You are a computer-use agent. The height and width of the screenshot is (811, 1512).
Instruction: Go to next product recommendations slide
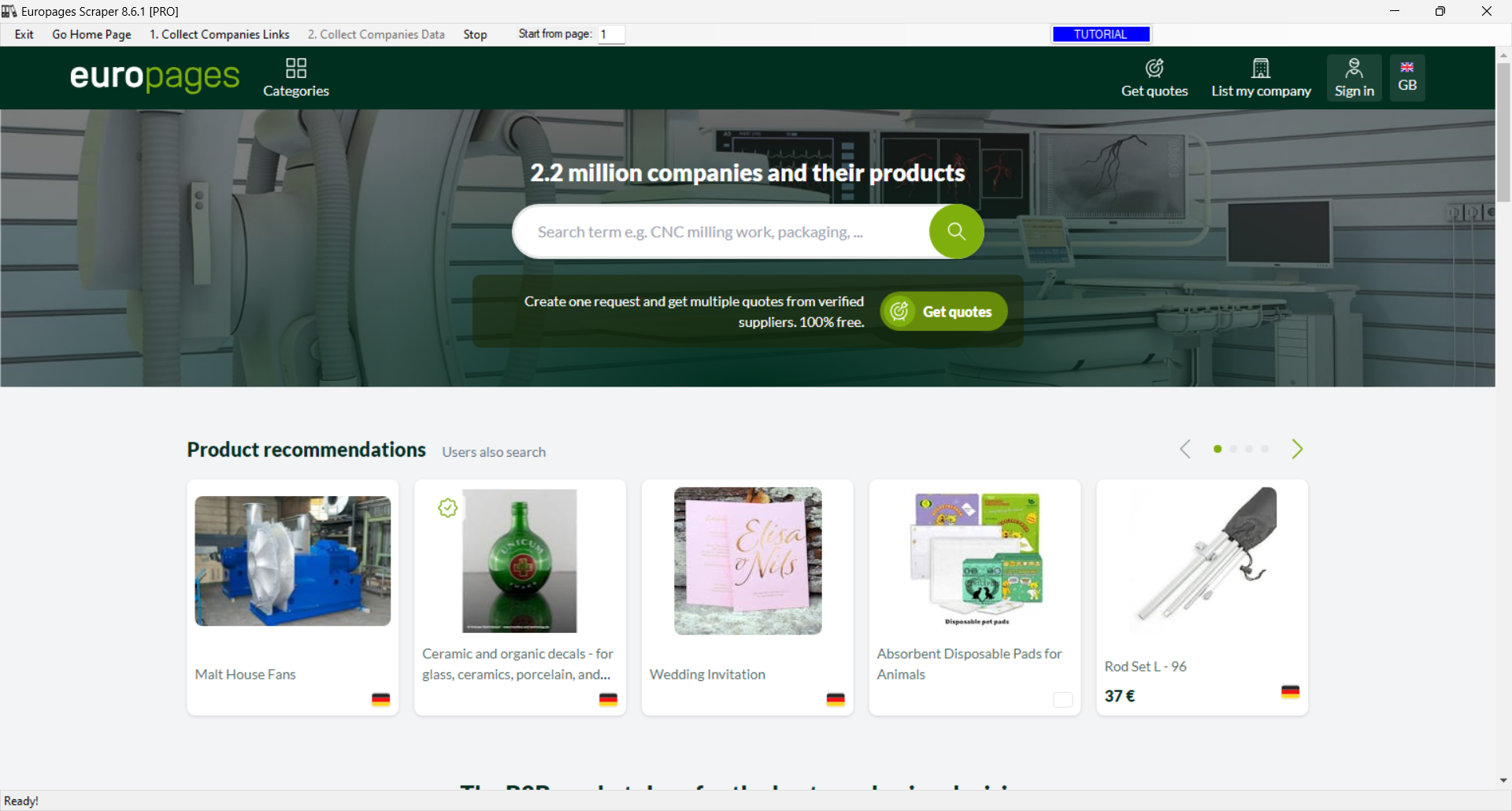1297,449
